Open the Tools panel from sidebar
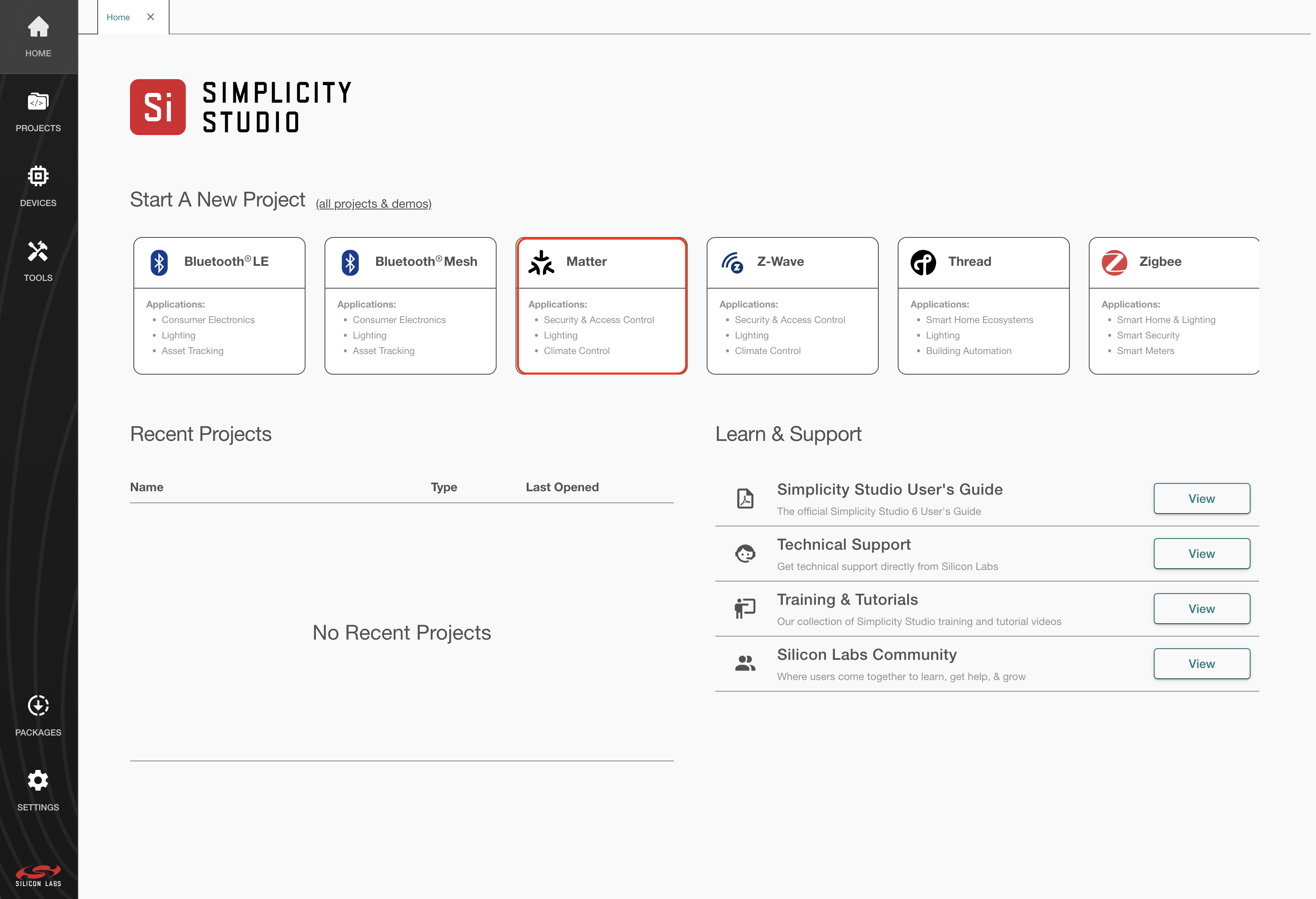1316x899 pixels. coord(37,258)
